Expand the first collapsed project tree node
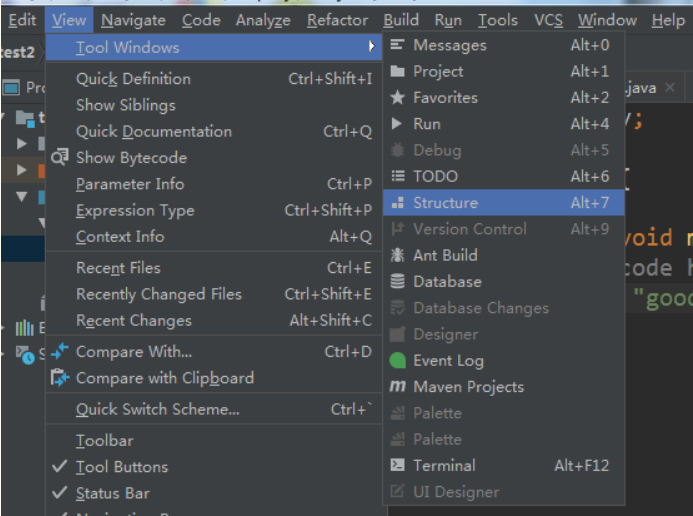The width and height of the screenshot is (693, 516). [x=21, y=144]
